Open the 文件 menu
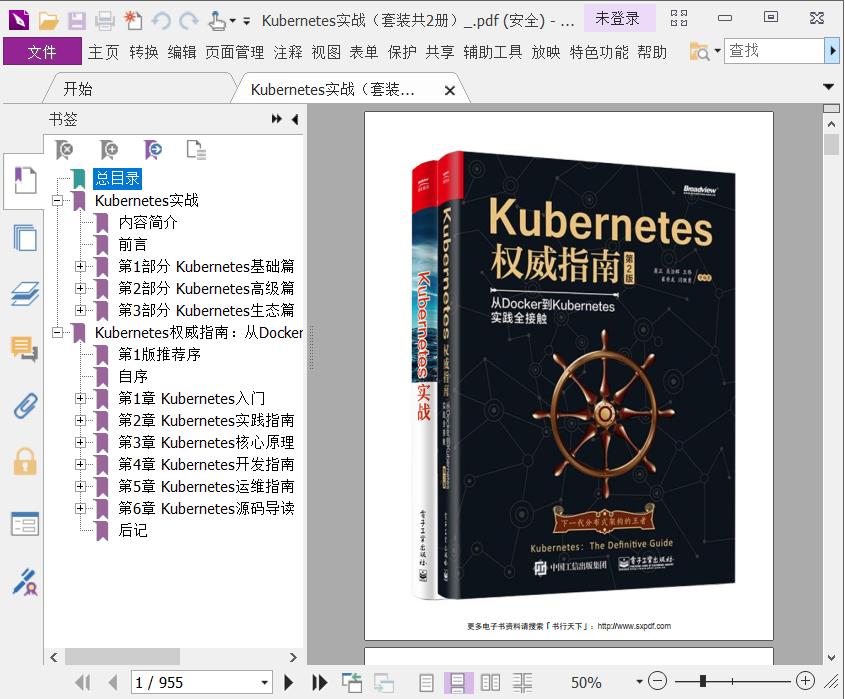The width and height of the screenshot is (845, 699). pyautogui.click(x=42, y=52)
